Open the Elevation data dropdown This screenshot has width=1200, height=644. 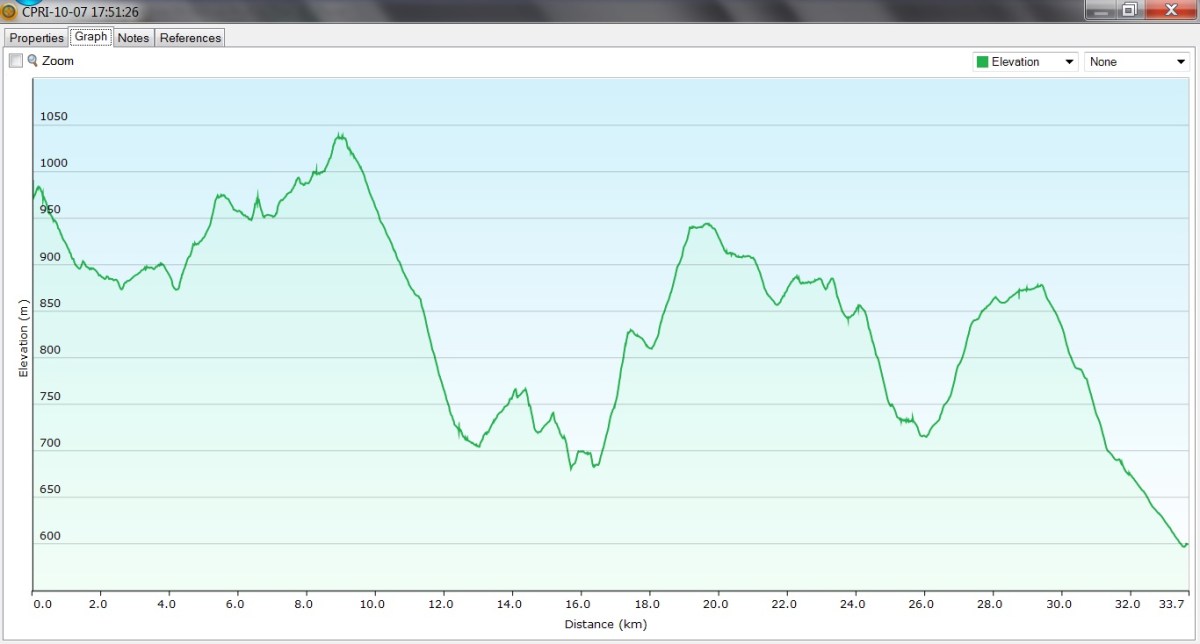click(x=1024, y=62)
